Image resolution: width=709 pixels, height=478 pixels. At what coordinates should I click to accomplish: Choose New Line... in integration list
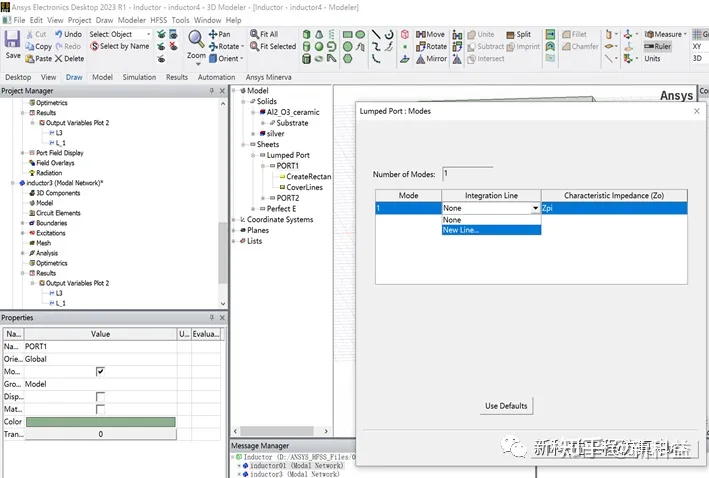coord(491,230)
